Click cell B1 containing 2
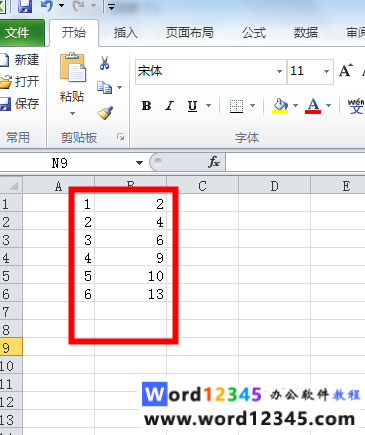The height and width of the screenshot is (435, 365). point(131,204)
